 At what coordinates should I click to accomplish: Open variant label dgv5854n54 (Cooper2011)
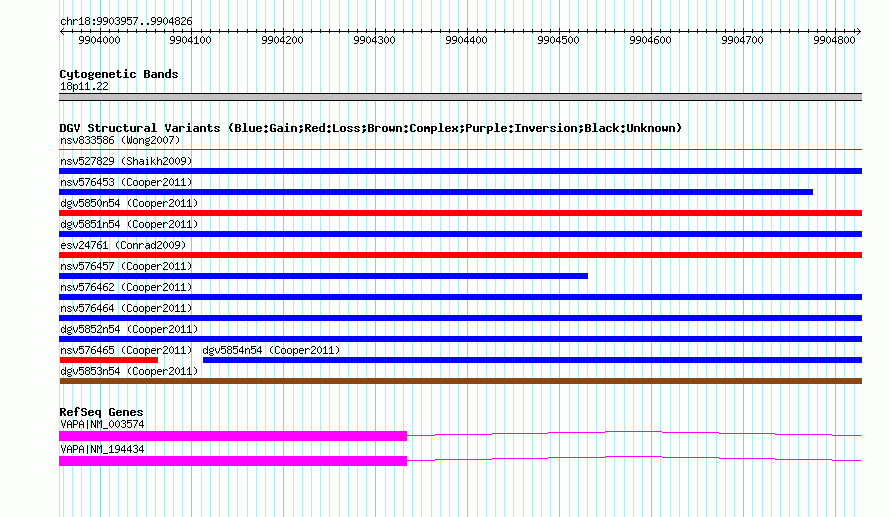tap(271, 350)
